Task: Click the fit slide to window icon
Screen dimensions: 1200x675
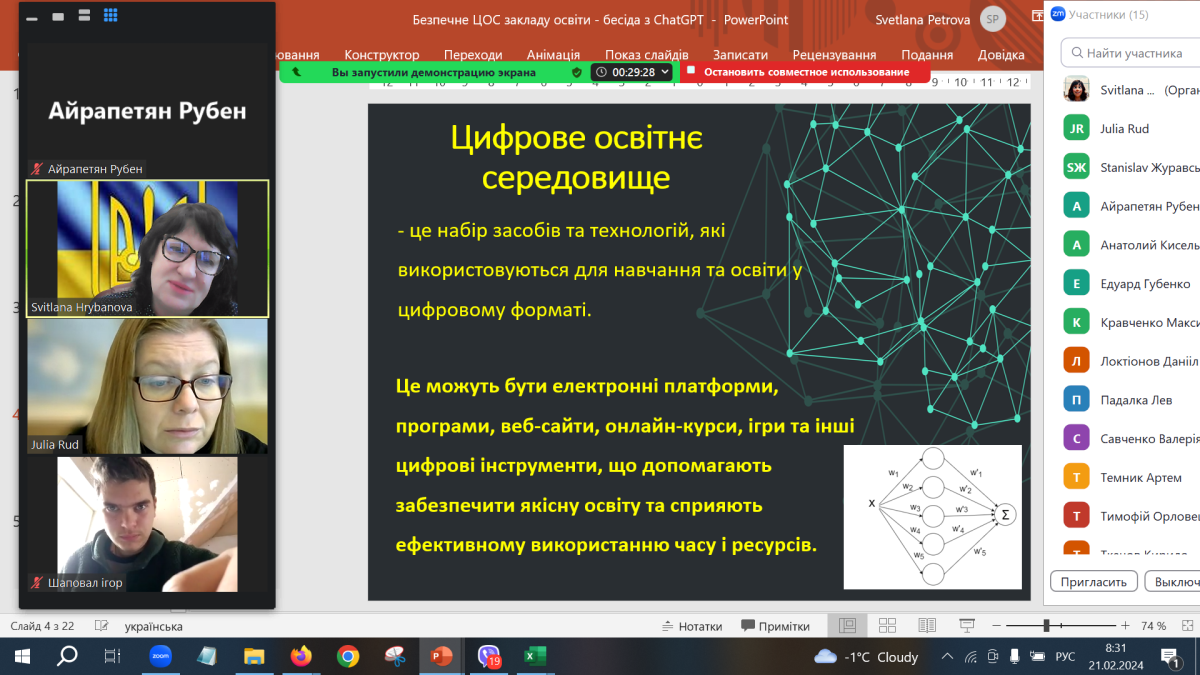Action: 1184,626
